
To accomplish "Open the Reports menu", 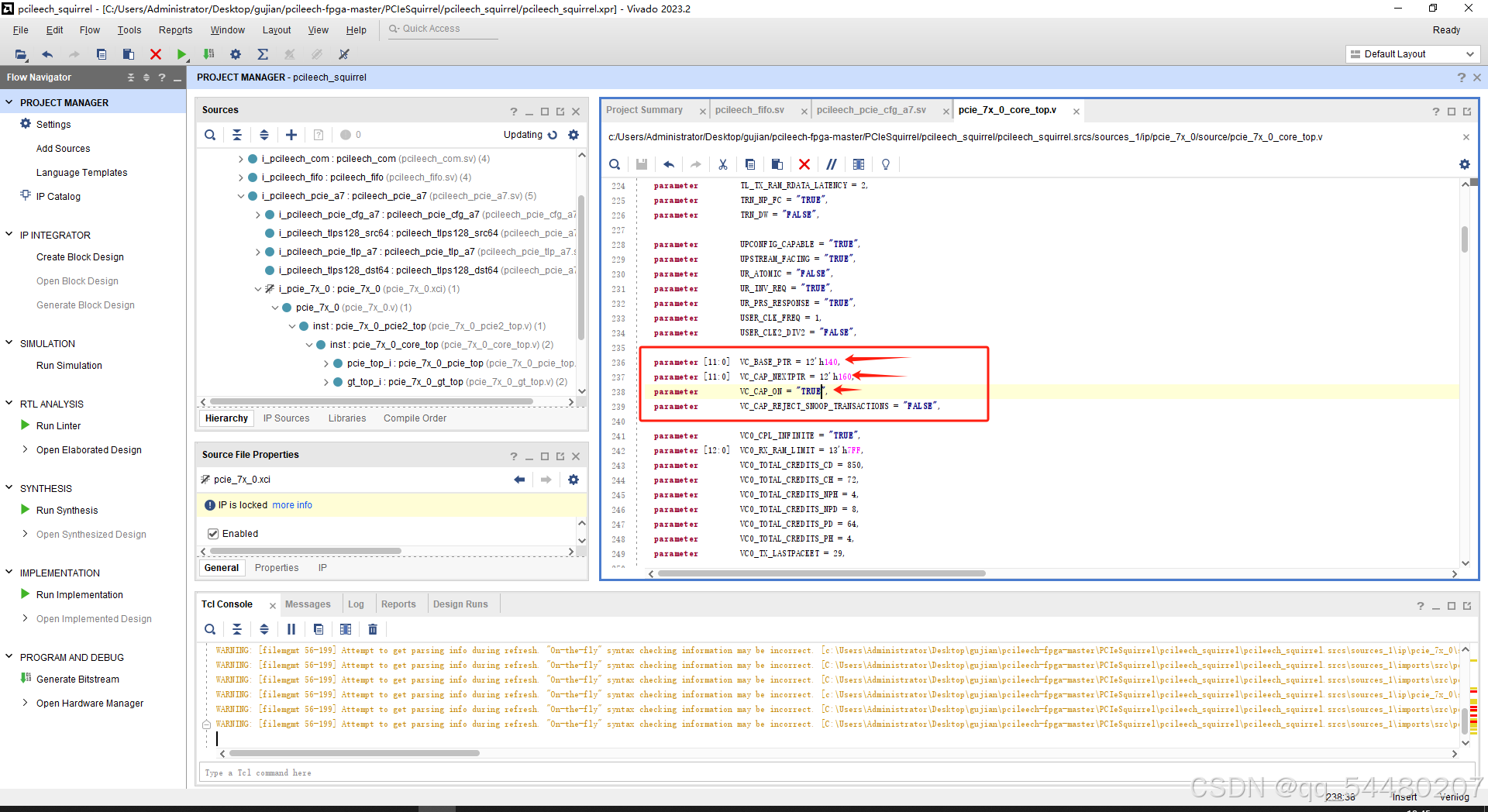I will pos(175,30).
